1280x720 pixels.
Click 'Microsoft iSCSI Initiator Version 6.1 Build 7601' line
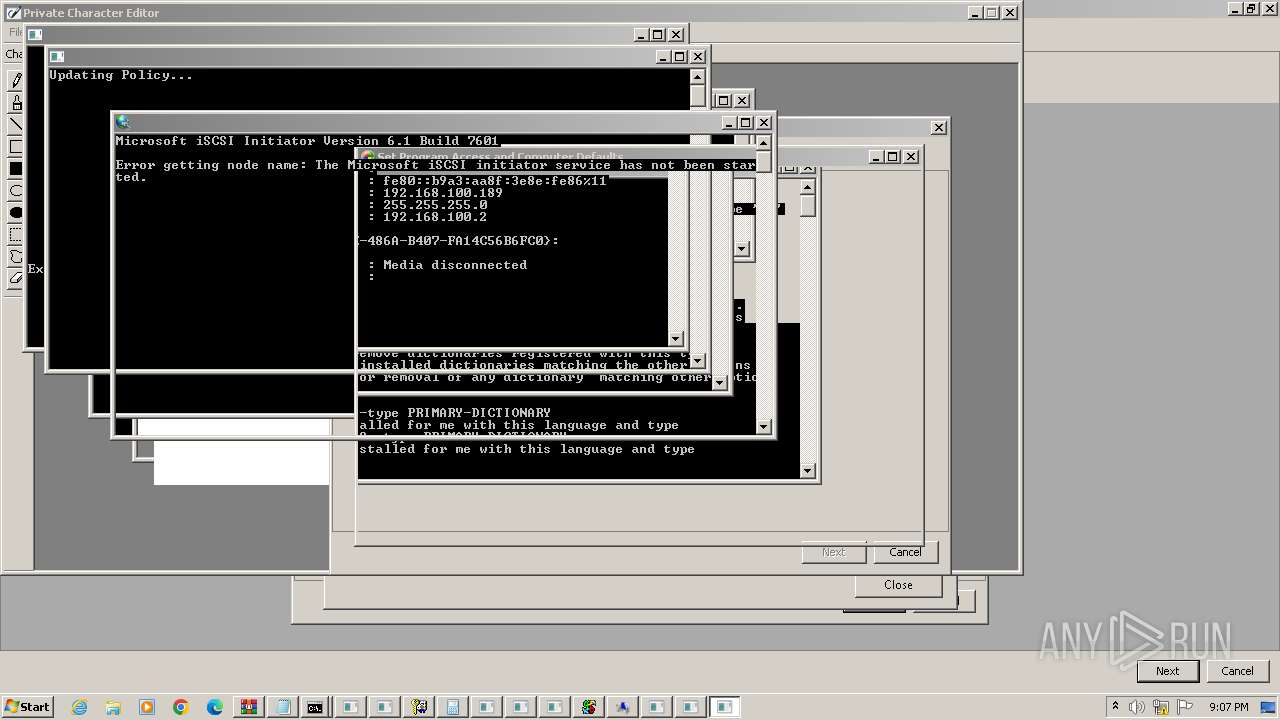[307, 141]
